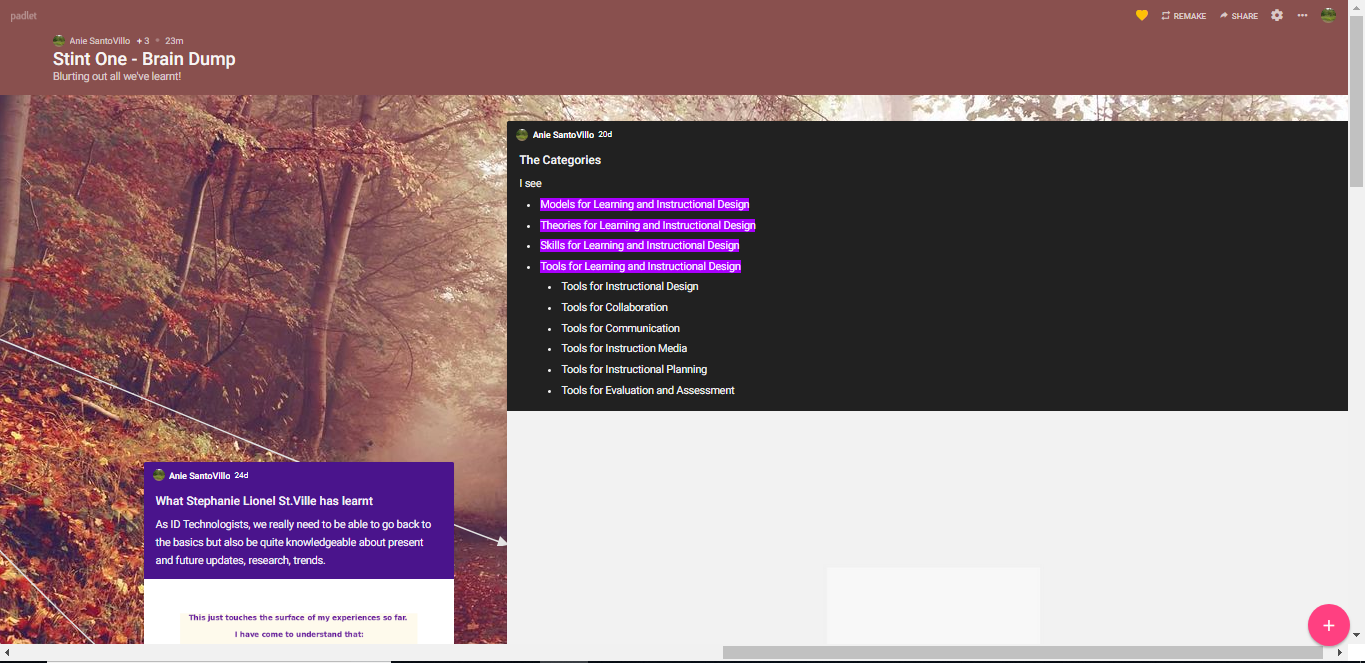Click the Tools for Evaluation and Assessment bullet

click(x=648, y=390)
